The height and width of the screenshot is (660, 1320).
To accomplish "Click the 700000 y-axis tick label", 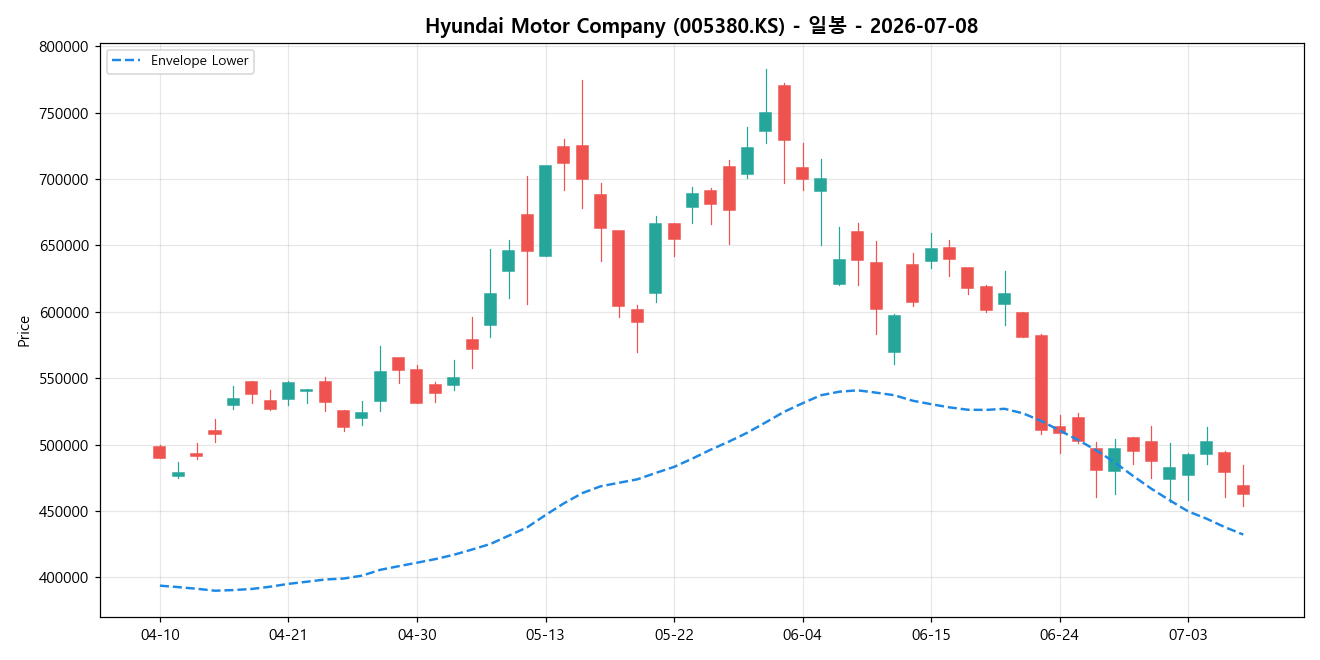I will point(63,180).
